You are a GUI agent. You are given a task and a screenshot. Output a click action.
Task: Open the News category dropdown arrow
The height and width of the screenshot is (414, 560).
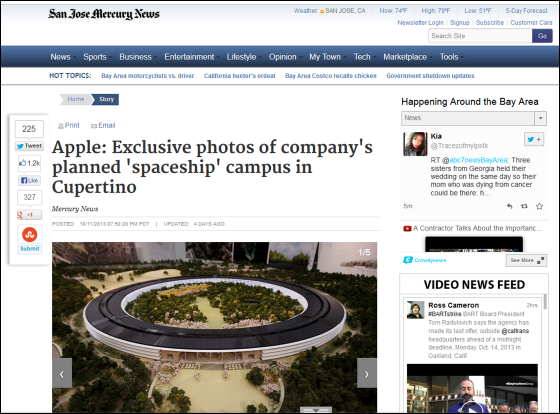click(540, 118)
